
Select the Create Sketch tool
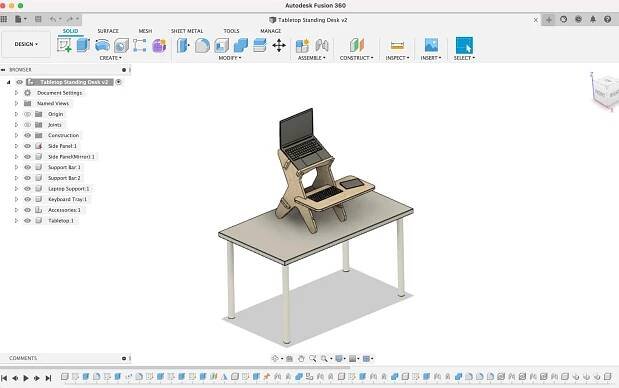64,45
